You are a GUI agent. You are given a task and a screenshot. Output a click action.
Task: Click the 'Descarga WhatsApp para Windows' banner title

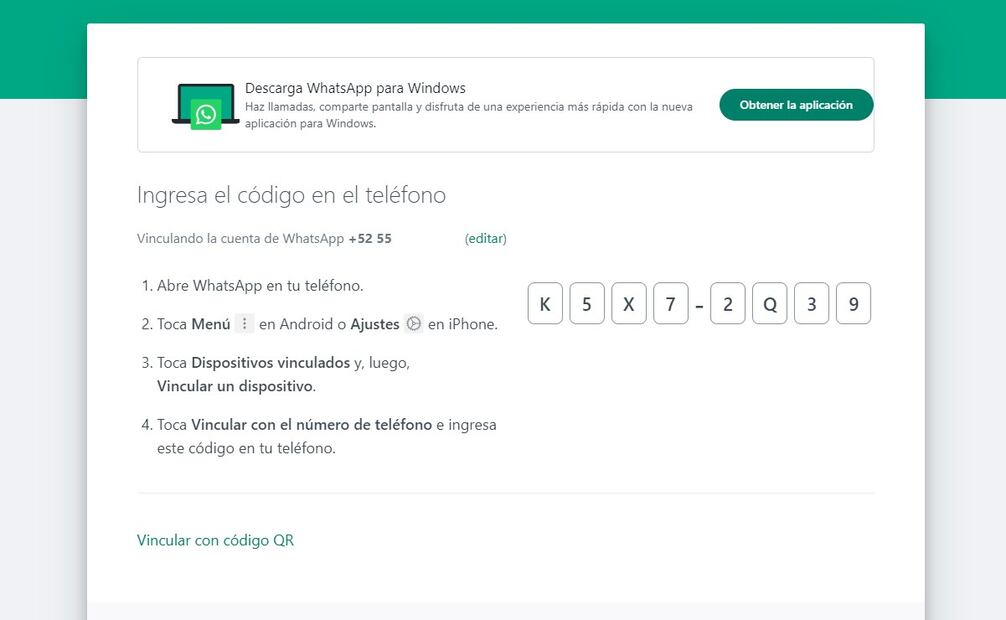355,88
